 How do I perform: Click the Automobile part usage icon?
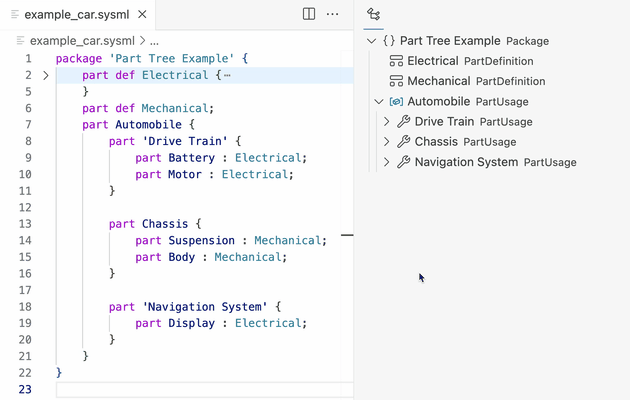396,102
